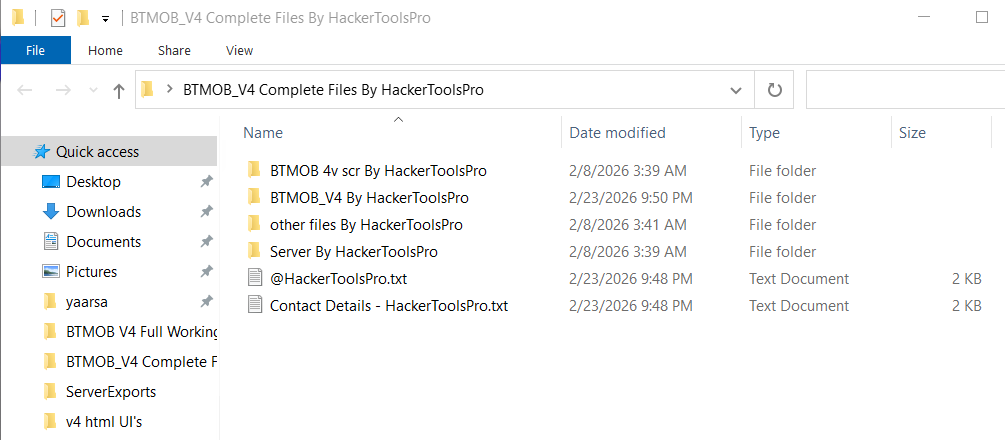The image size is (1005, 440).
Task: Sort files by Date modified column
Action: (617, 132)
